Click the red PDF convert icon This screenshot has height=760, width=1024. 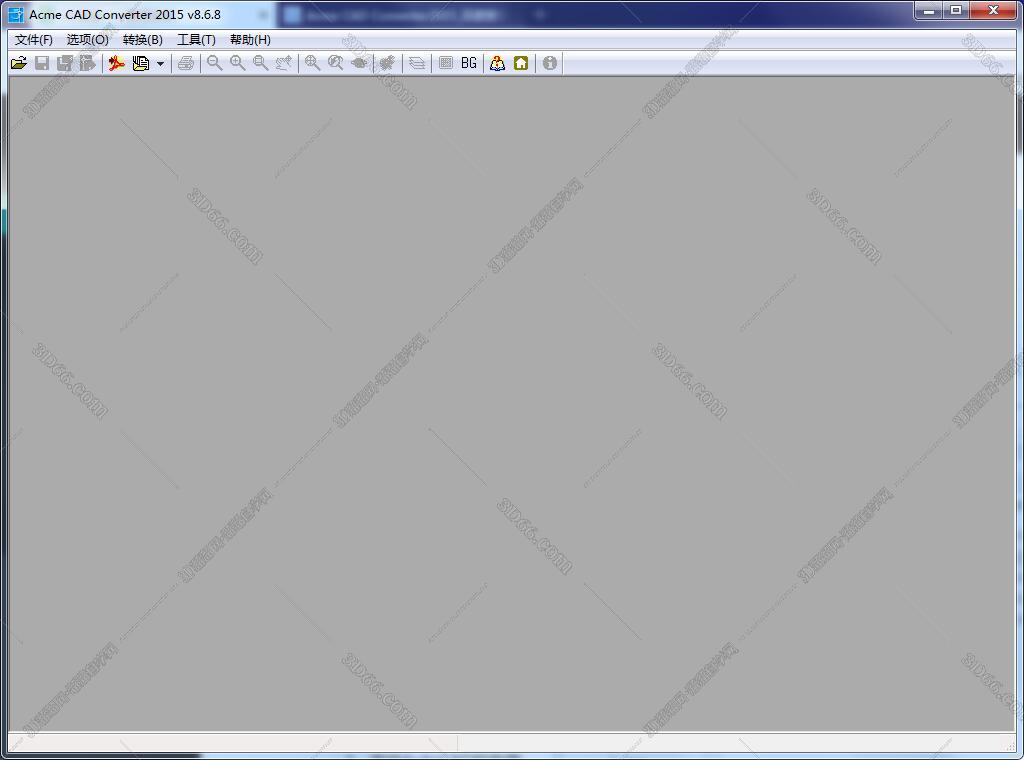click(x=117, y=63)
